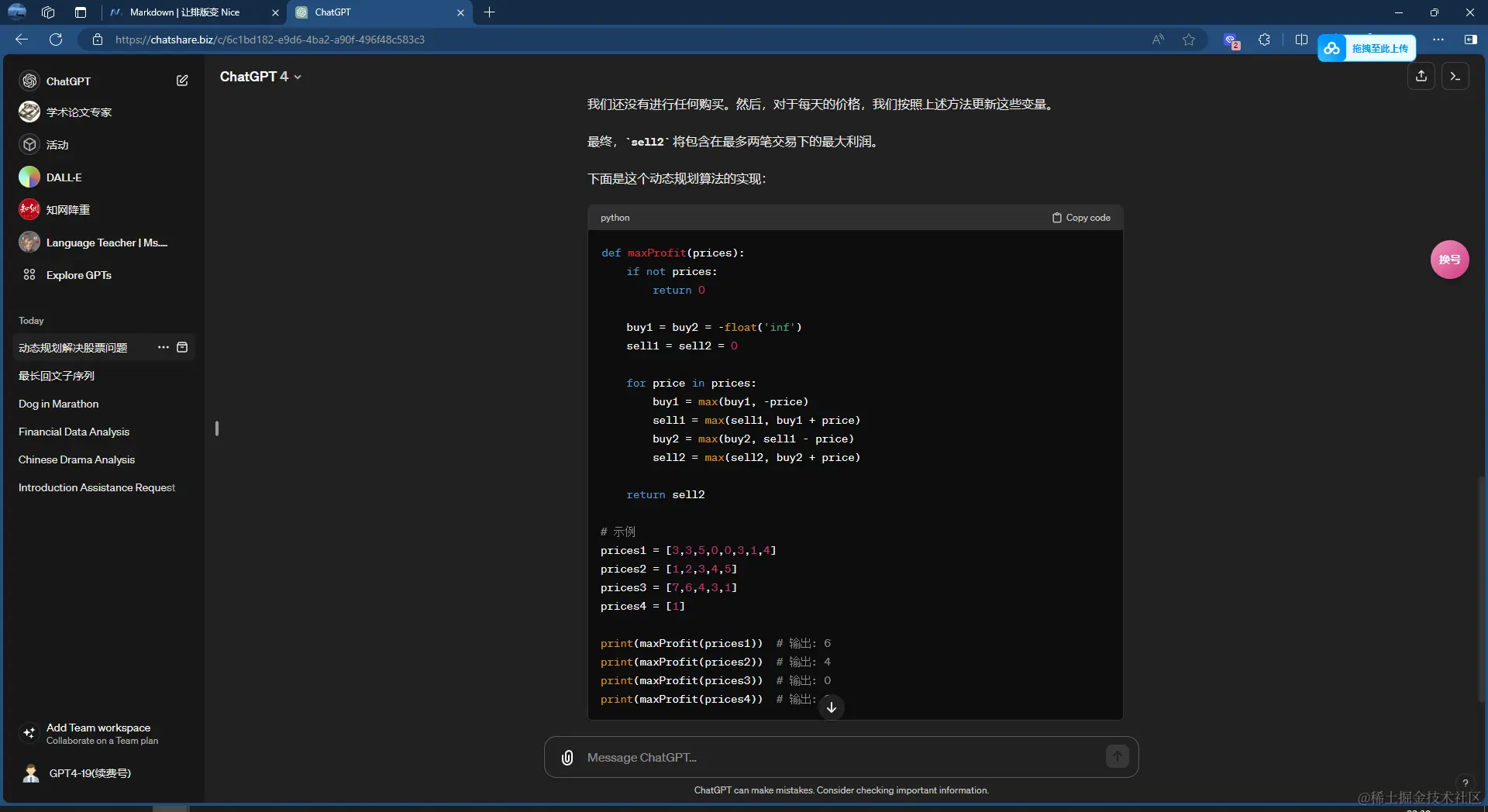This screenshot has height=812, width=1488.
Task: Click the pink 换号 floating button
Action: pyautogui.click(x=1449, y=260)
